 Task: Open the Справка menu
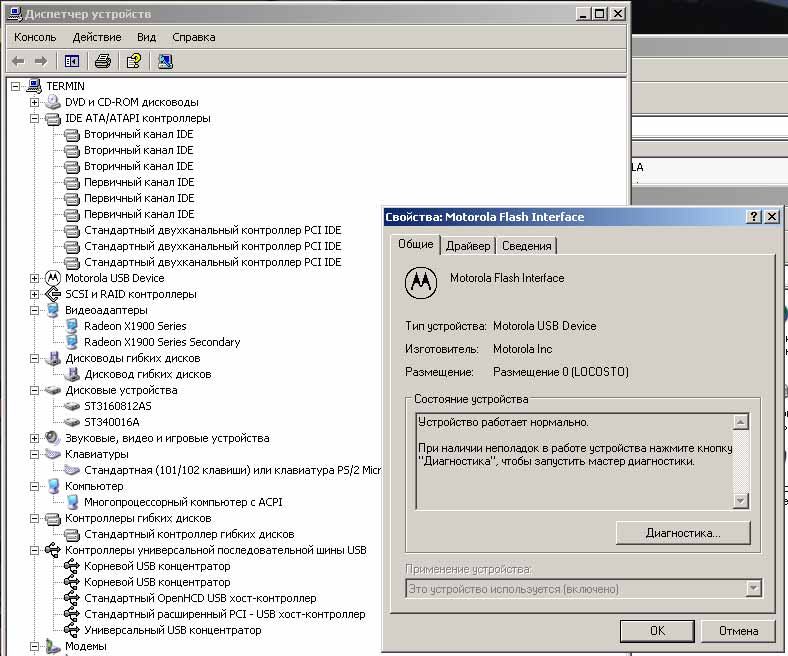193,37
